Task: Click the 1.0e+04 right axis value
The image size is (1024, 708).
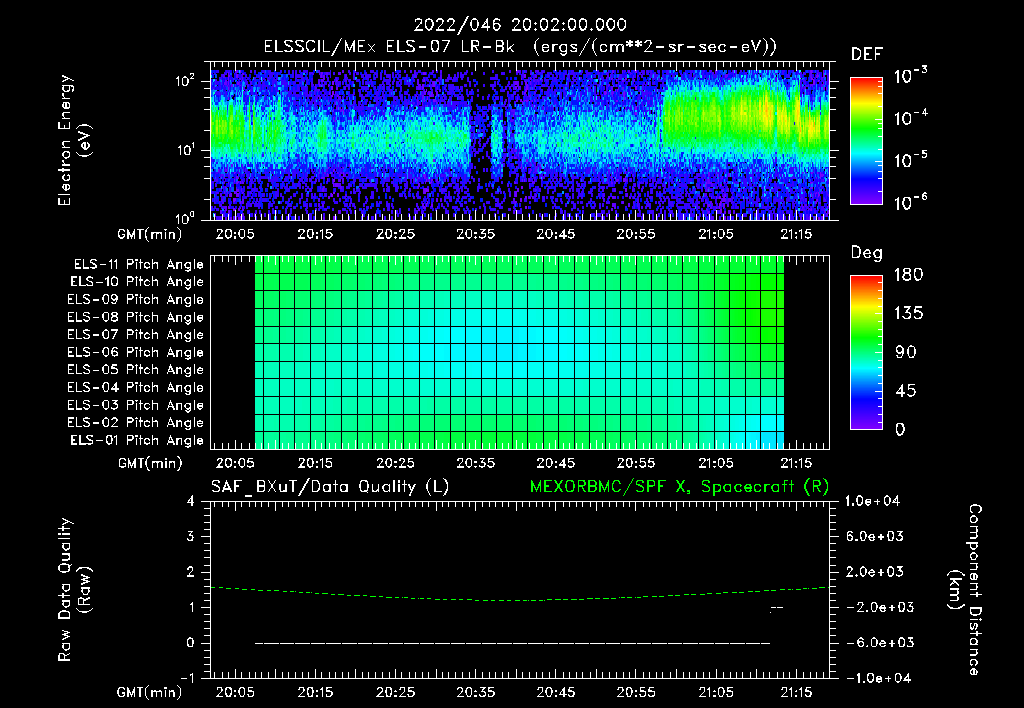Action: pos(872,501)
